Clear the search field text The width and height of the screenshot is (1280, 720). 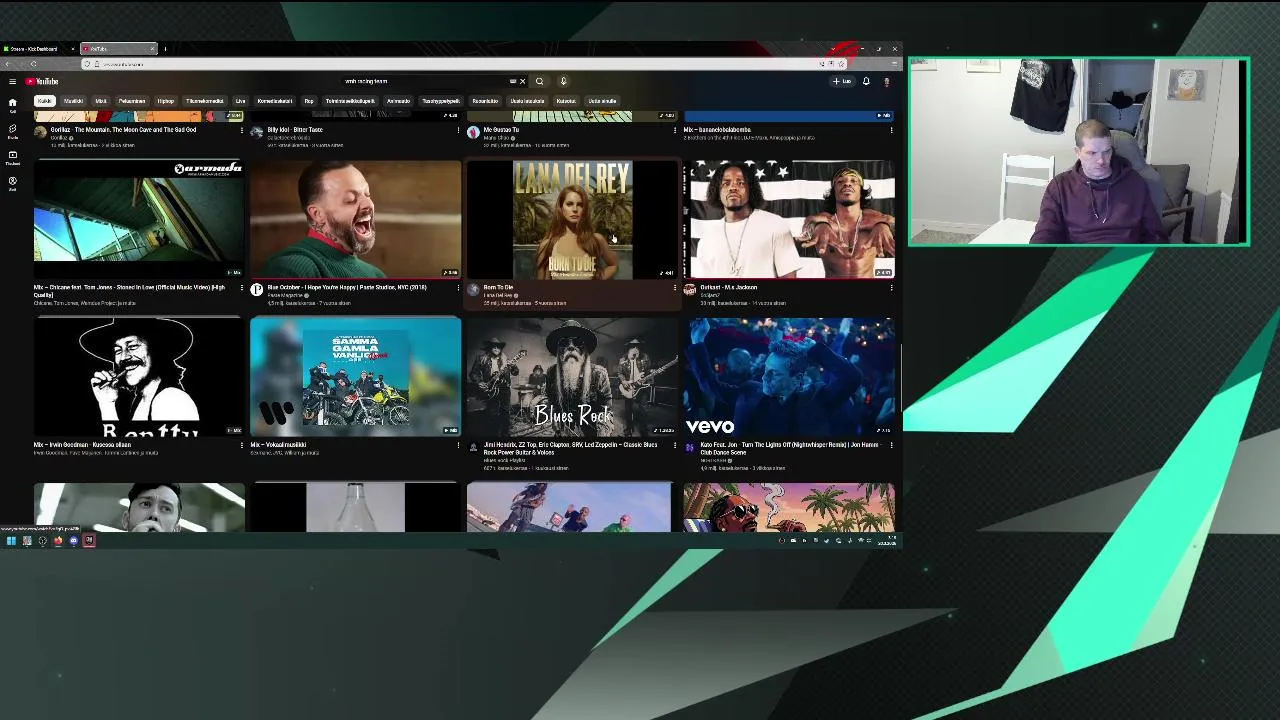pos(522,82)
